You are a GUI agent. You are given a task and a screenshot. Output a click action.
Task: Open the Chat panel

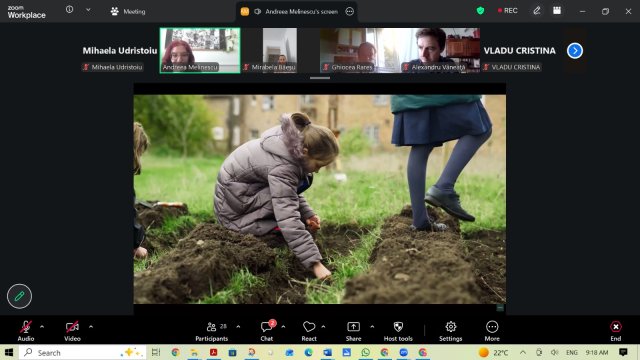267,331
